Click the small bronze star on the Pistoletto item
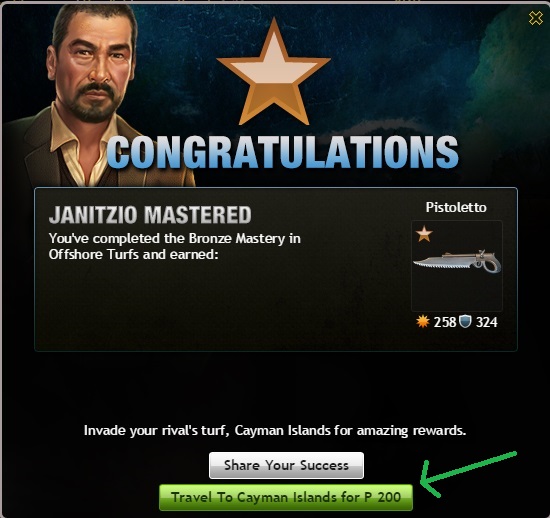Image resolution: width=550 pixels, height=518 pixels. pos(424,234)
